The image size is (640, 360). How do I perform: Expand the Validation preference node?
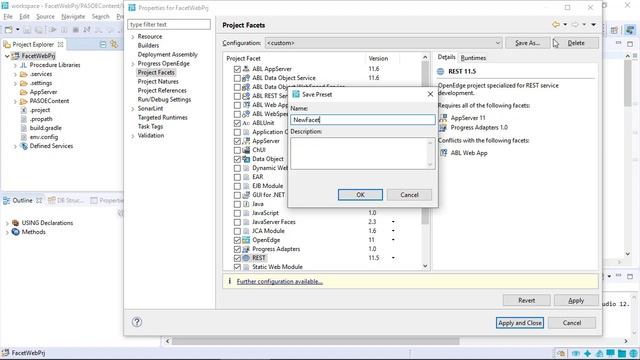coord(133,136)
